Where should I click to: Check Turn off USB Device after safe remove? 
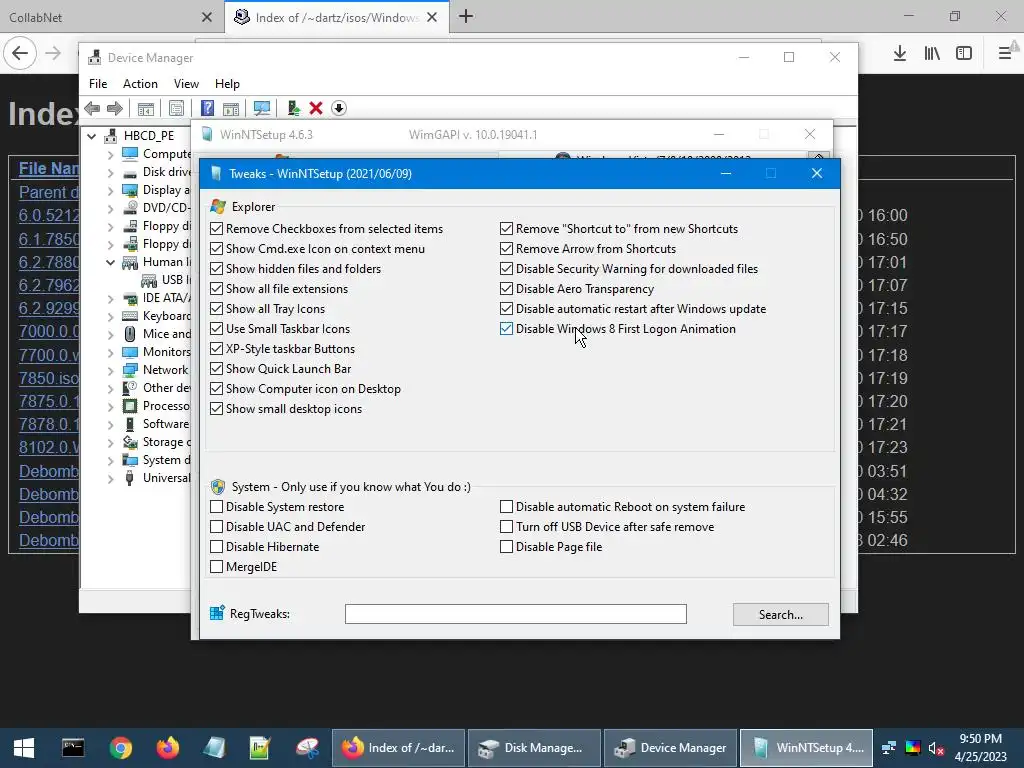pyautogui.click(x=506, y=526)
